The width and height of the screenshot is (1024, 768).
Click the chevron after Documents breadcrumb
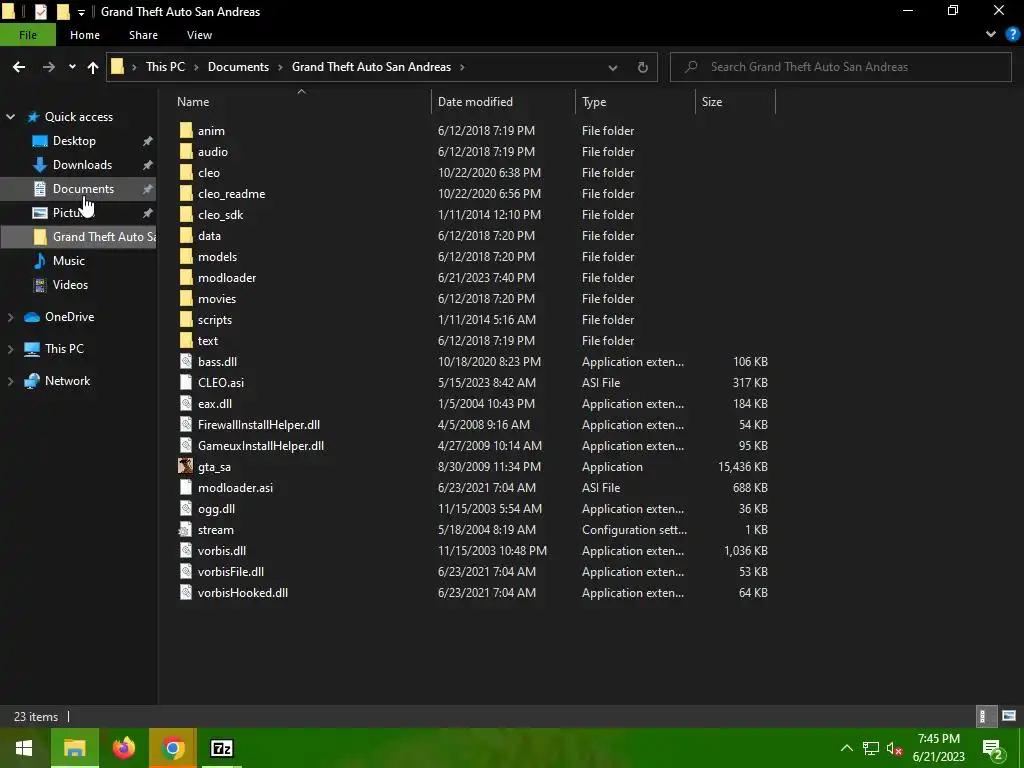280,67
